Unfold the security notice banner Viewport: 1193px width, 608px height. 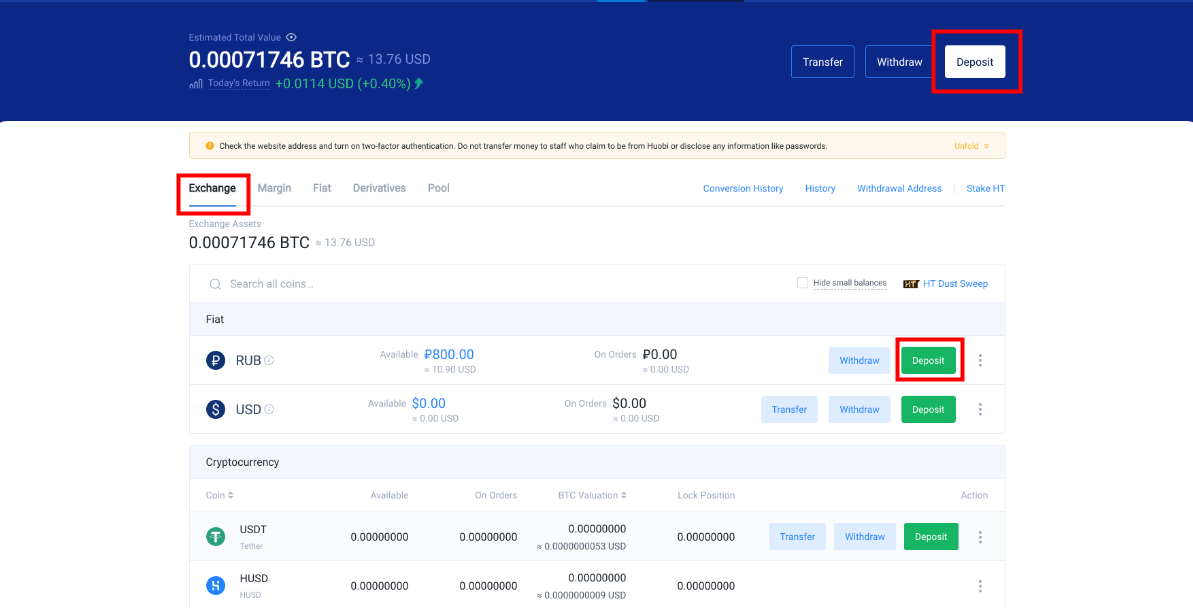coord(971,146)
